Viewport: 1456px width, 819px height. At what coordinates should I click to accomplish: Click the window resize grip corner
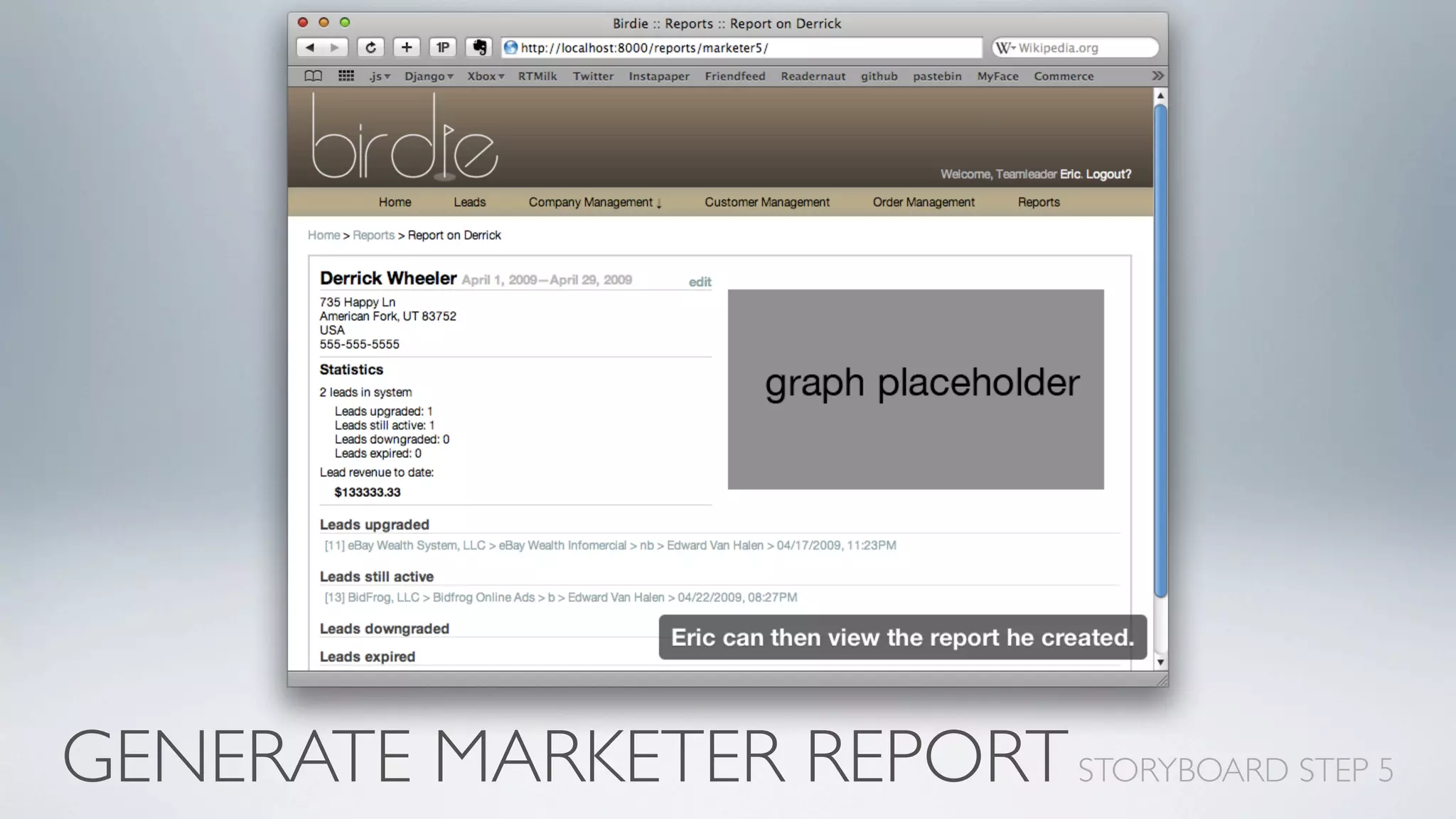1162,680
